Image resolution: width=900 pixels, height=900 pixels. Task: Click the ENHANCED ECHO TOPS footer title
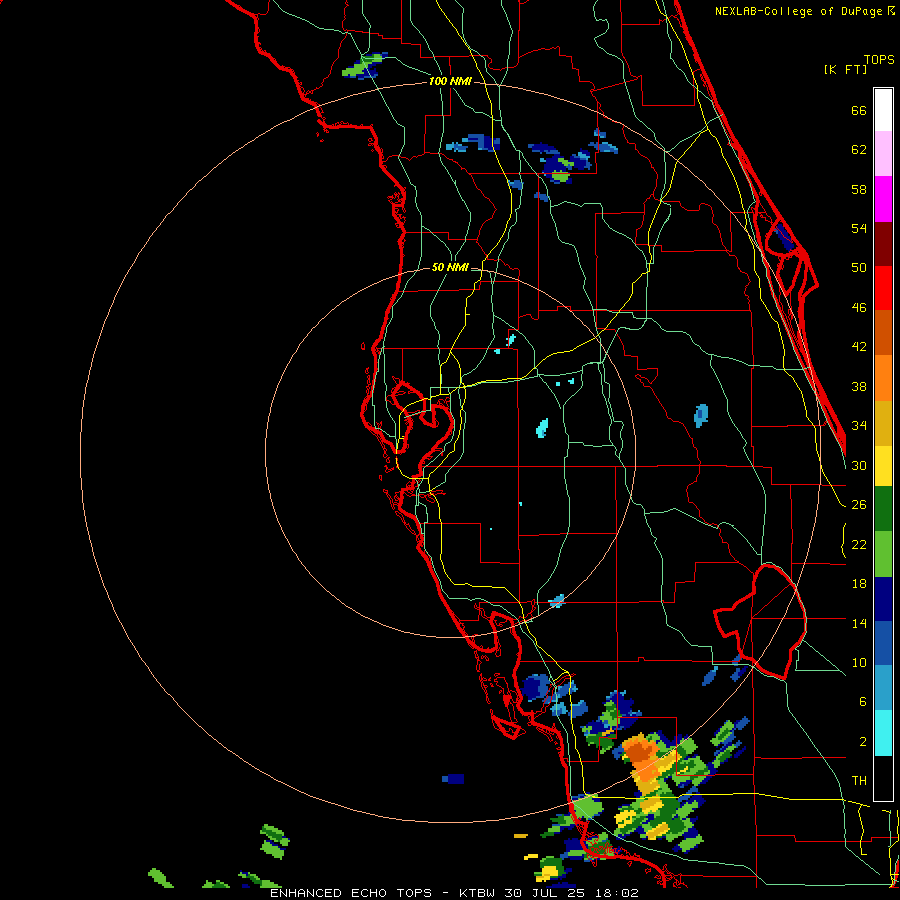(351, 893)
